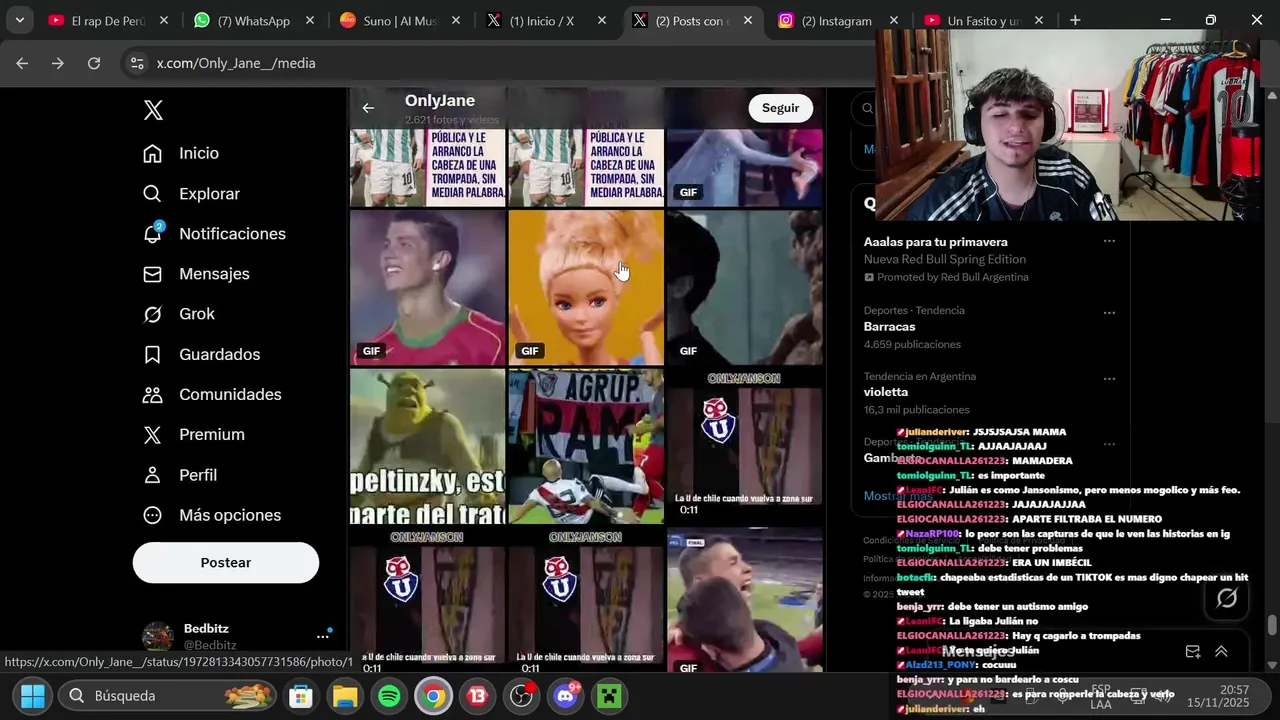Click the Bedbitz profile avatar
The height and width of the screenshot is (720, 1280).
[158, 636]
